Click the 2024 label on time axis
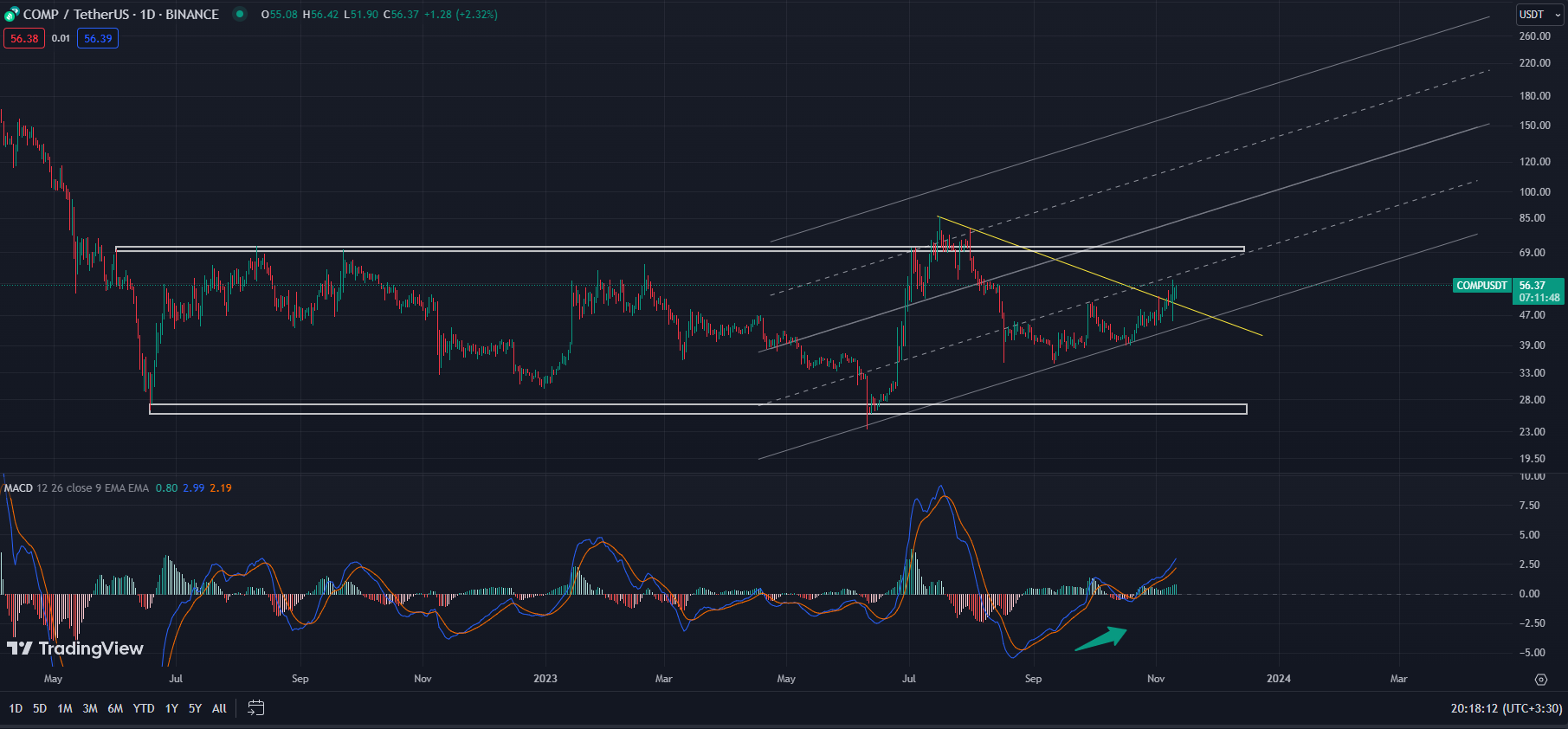Viewport: 1568px width, 729px height. click(x=1279, y=679)
